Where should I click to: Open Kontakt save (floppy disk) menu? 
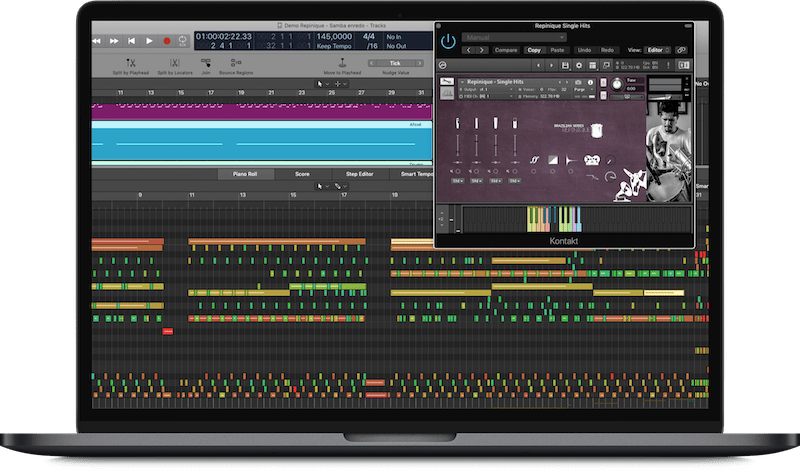[565, 65]
